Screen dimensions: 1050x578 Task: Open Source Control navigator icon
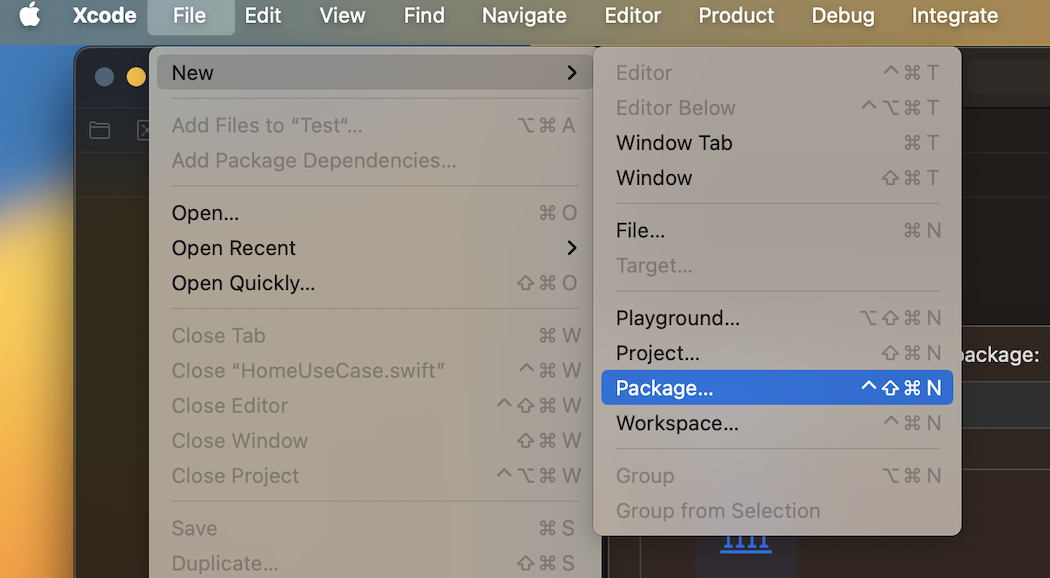click(143, 130)
